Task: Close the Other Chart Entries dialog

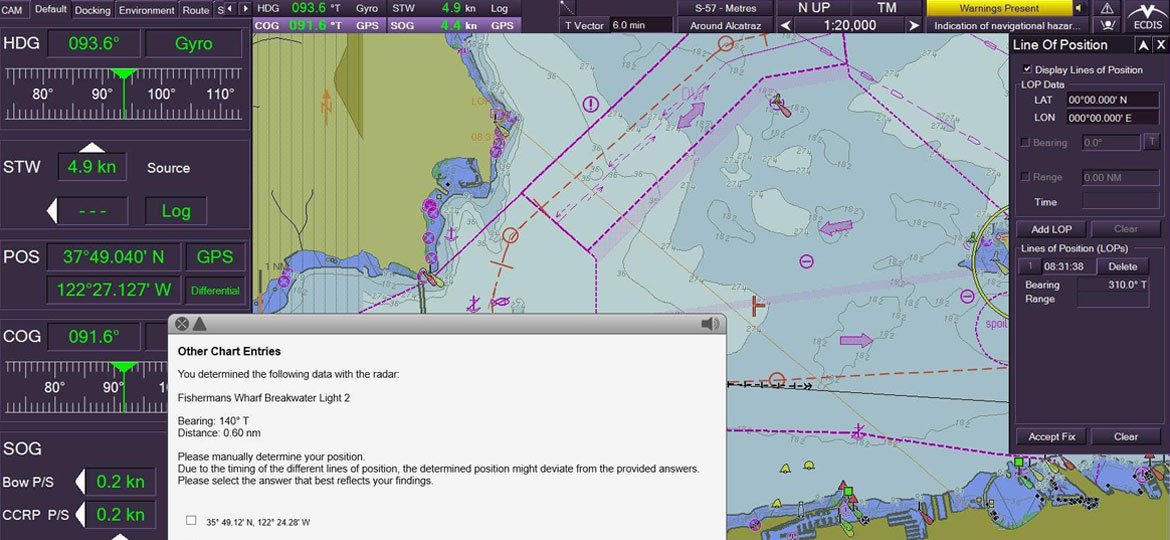Action: coord(181,324)
